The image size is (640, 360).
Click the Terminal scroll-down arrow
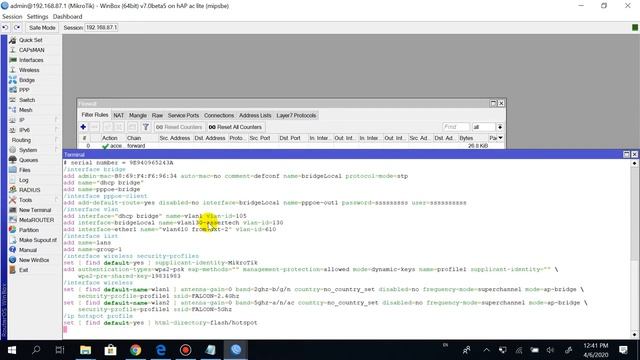coord(634,335)
